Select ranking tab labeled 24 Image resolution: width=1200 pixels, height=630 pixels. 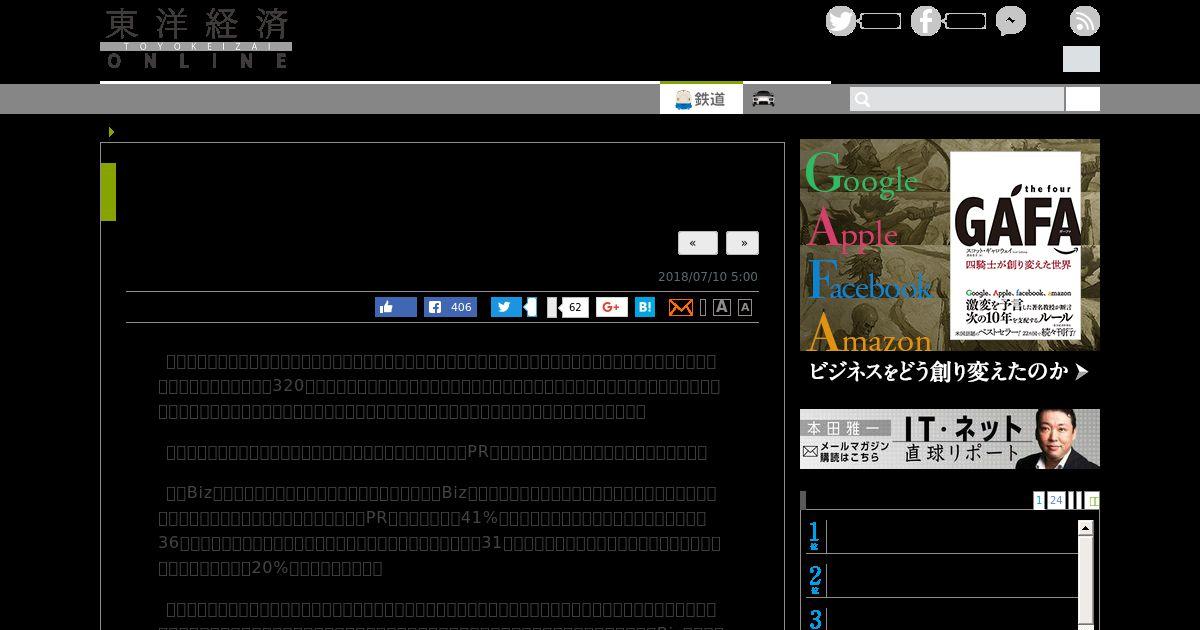[1056, 500]
